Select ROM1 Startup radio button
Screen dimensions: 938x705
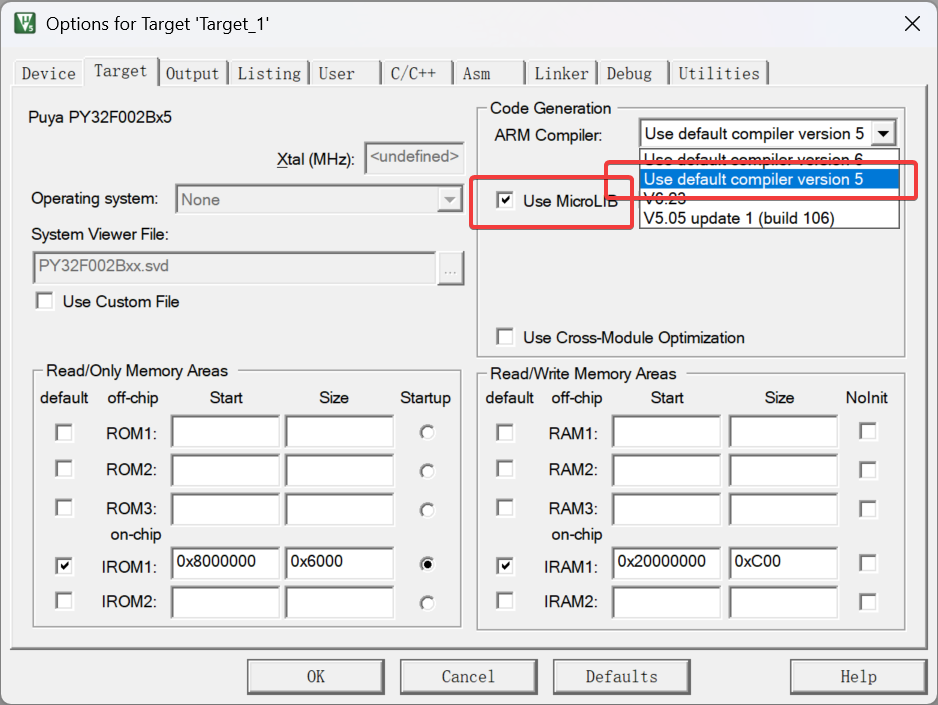[427, 432]
